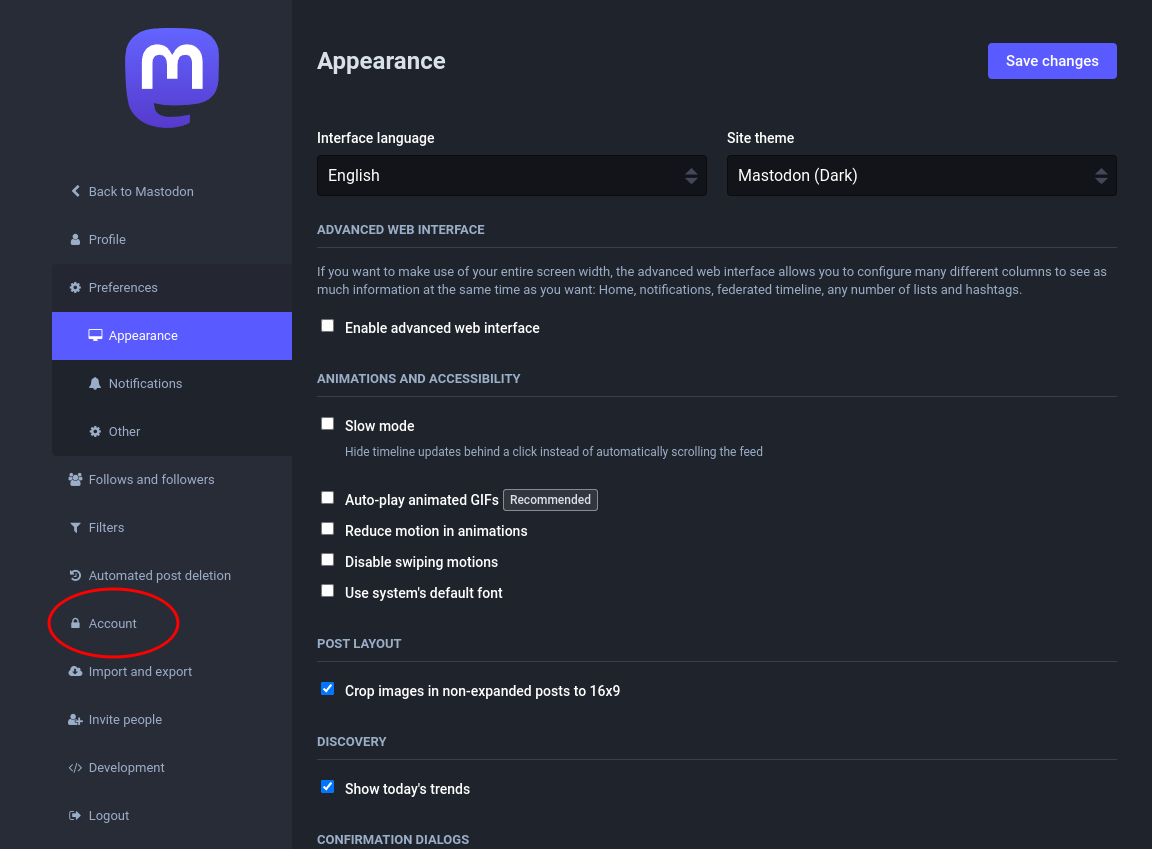The width and height of the screenshot is (1152, 849).
Task: Click the back chevron icon
Action: [x=75, y=191]
